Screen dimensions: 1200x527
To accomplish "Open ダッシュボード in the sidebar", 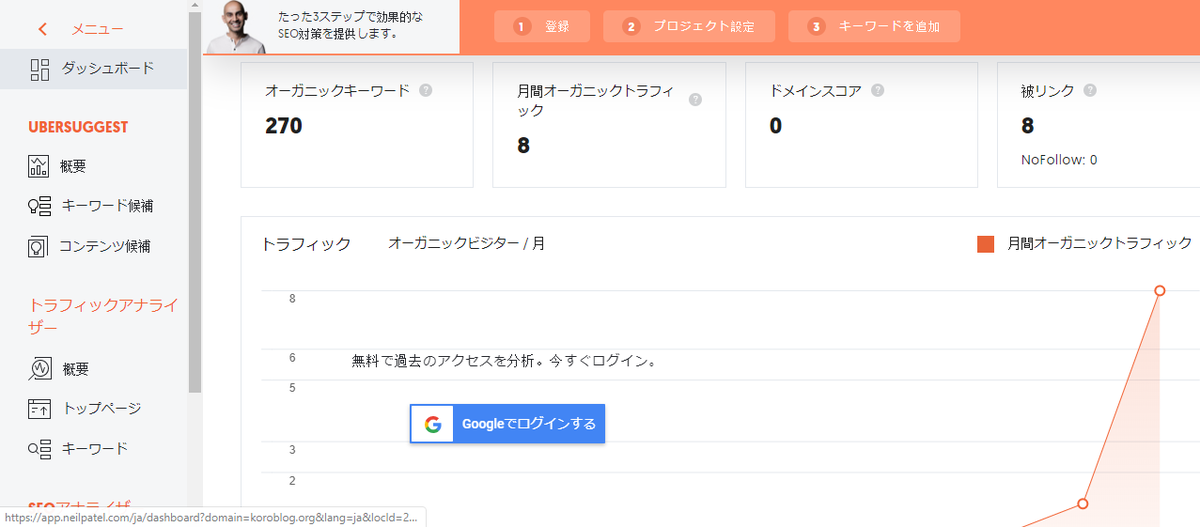I will click(93, 69).
